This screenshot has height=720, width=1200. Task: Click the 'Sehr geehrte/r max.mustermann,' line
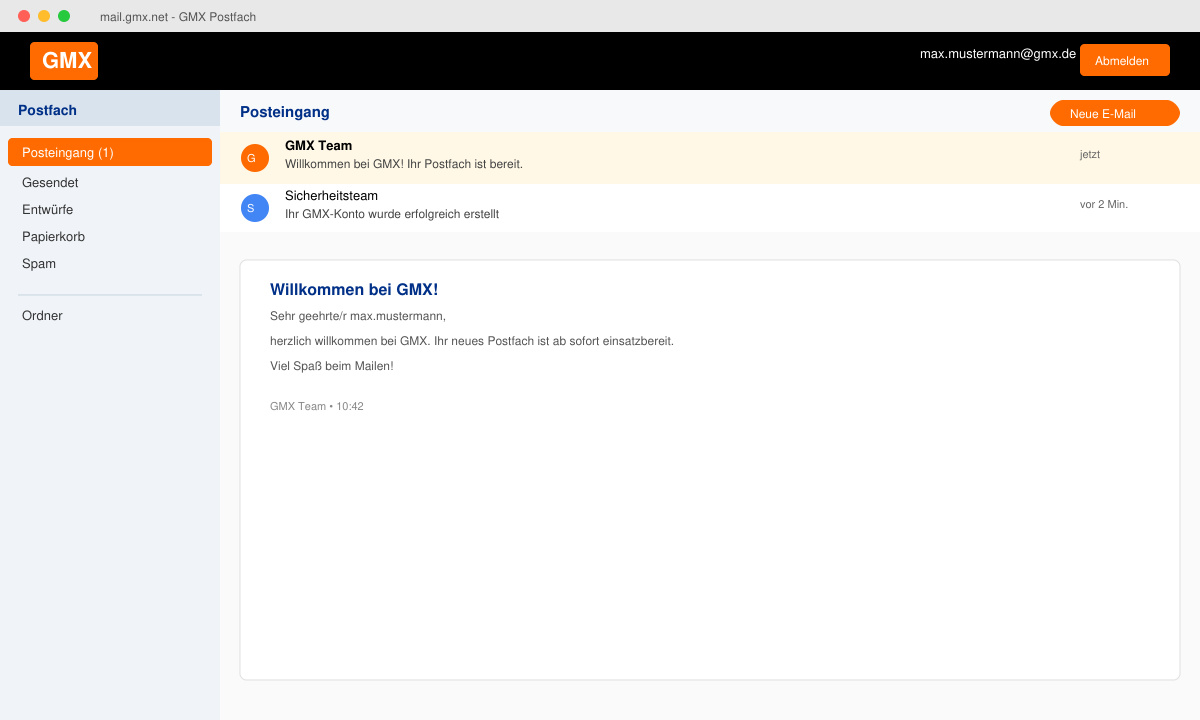coord(358,316)
